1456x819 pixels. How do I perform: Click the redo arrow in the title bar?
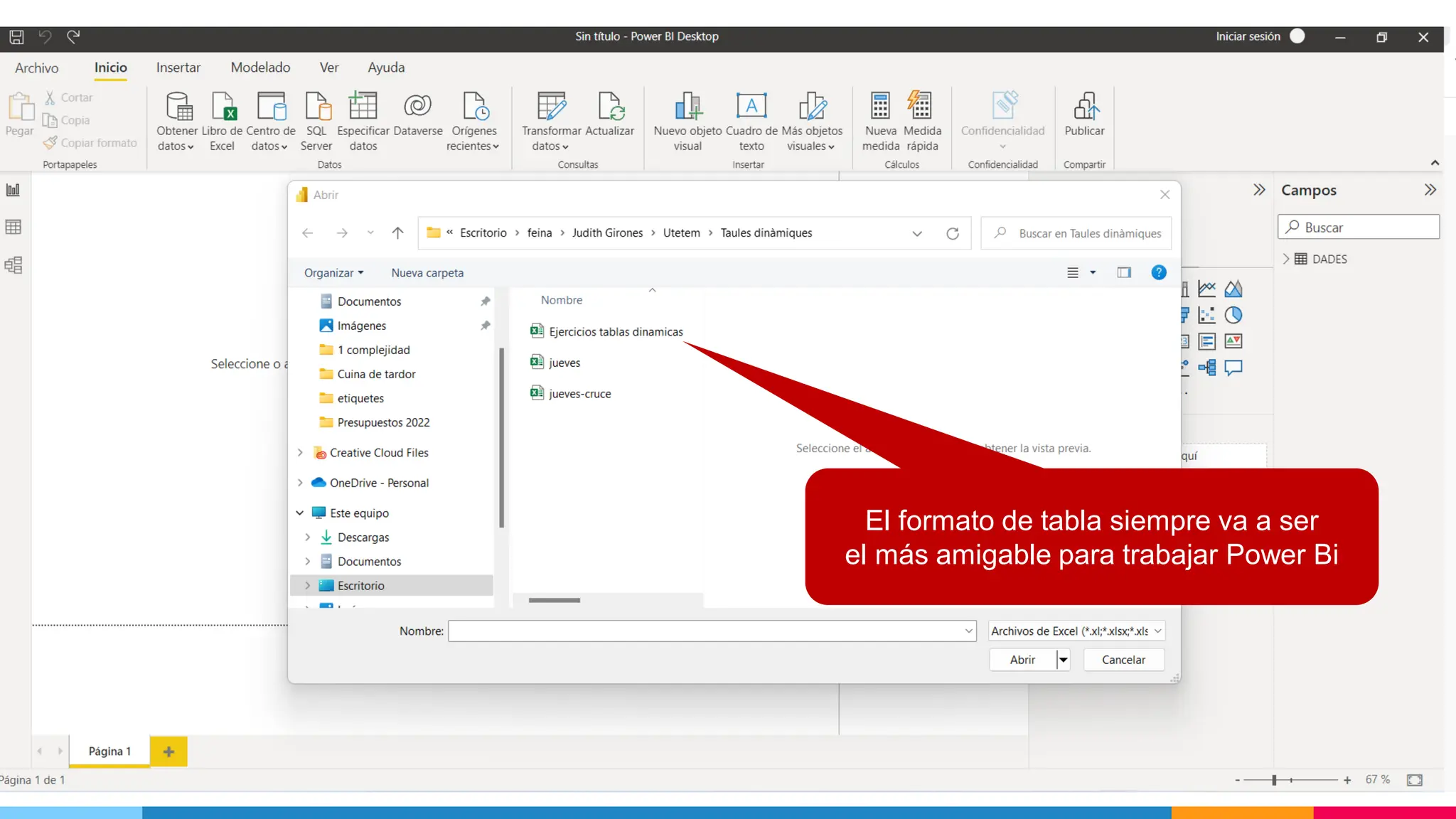click(73, 36)
